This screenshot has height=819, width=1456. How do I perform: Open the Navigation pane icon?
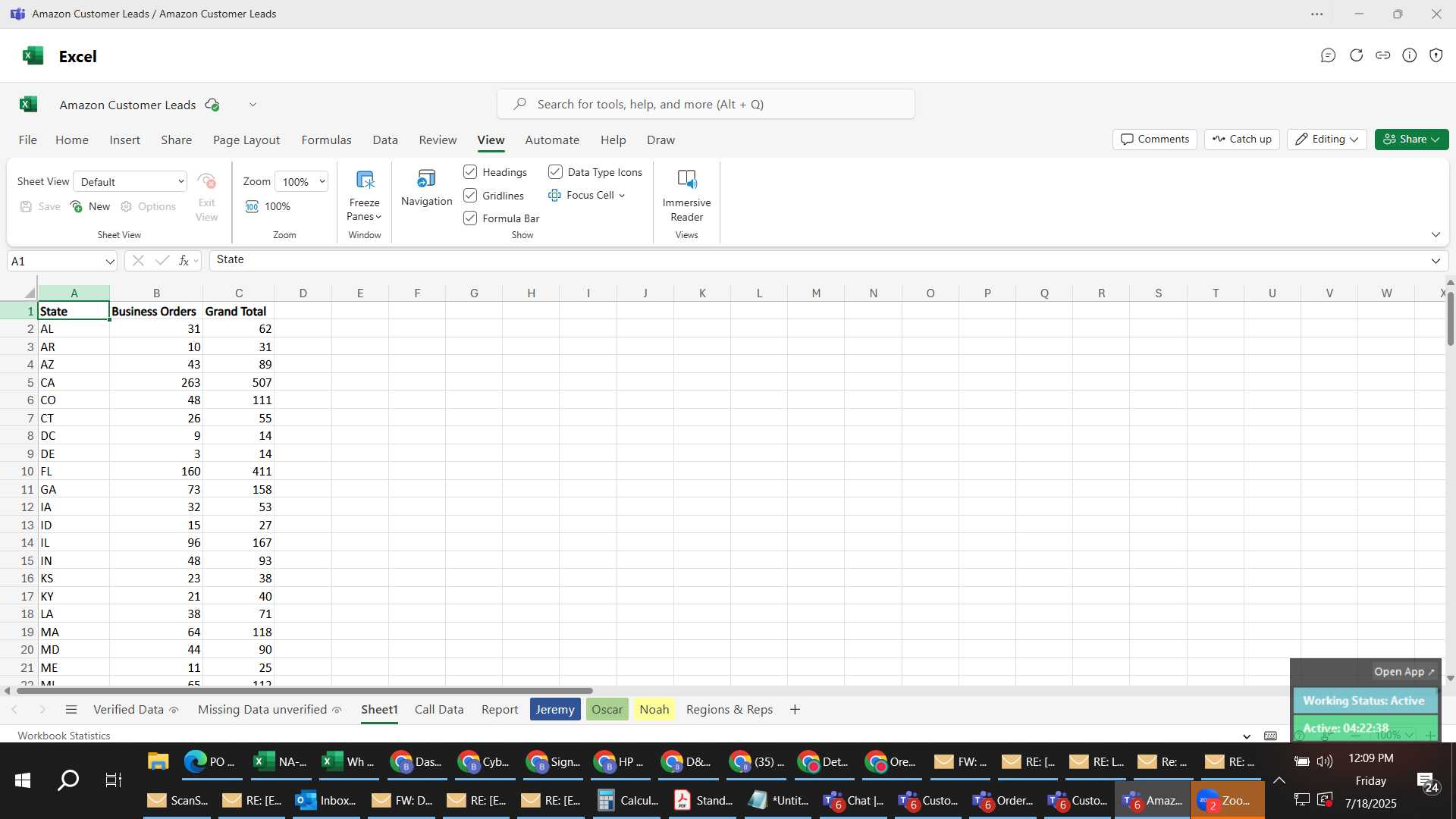coord(426,187)
